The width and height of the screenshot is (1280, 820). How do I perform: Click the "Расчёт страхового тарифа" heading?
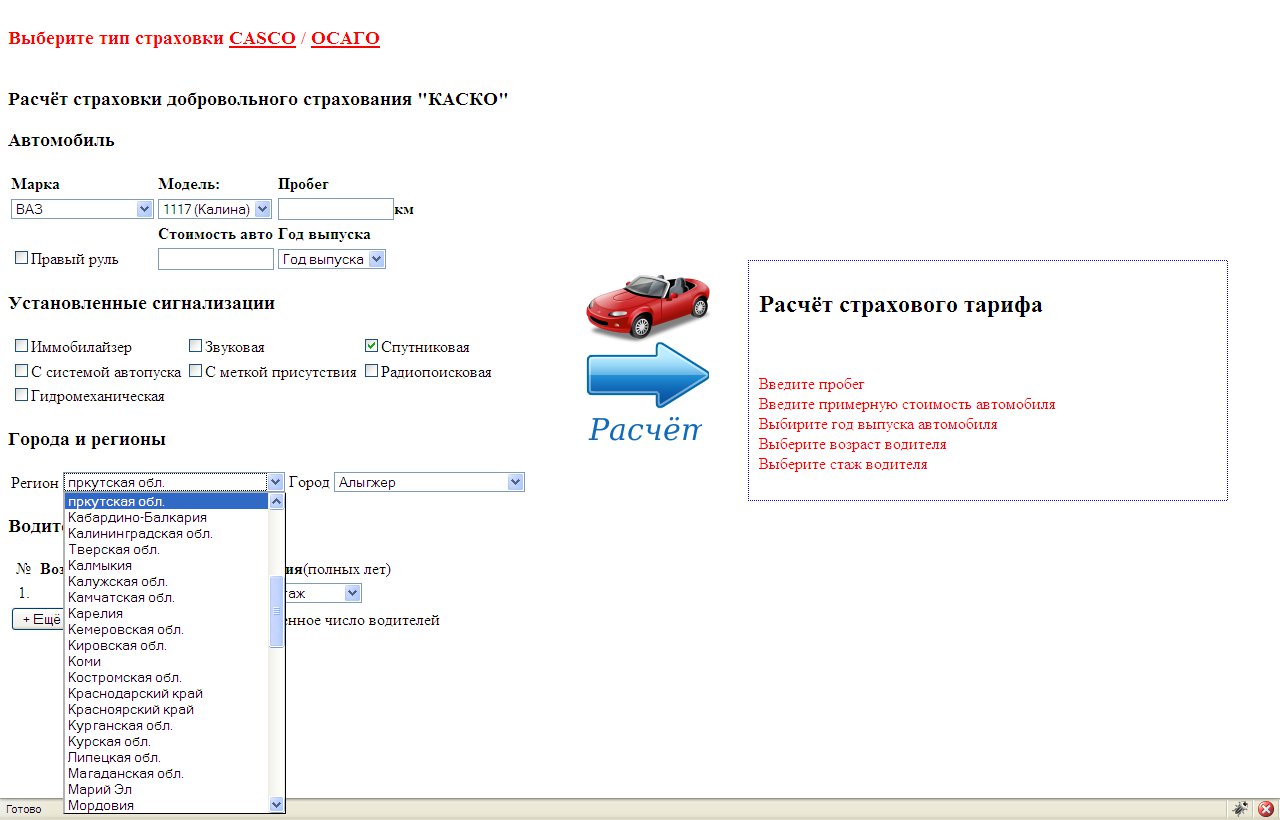(x=901, y=304)
